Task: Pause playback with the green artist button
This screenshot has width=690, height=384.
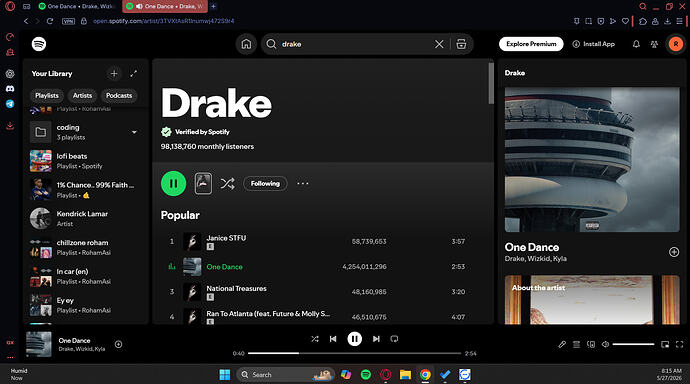Action: point(173,183)
